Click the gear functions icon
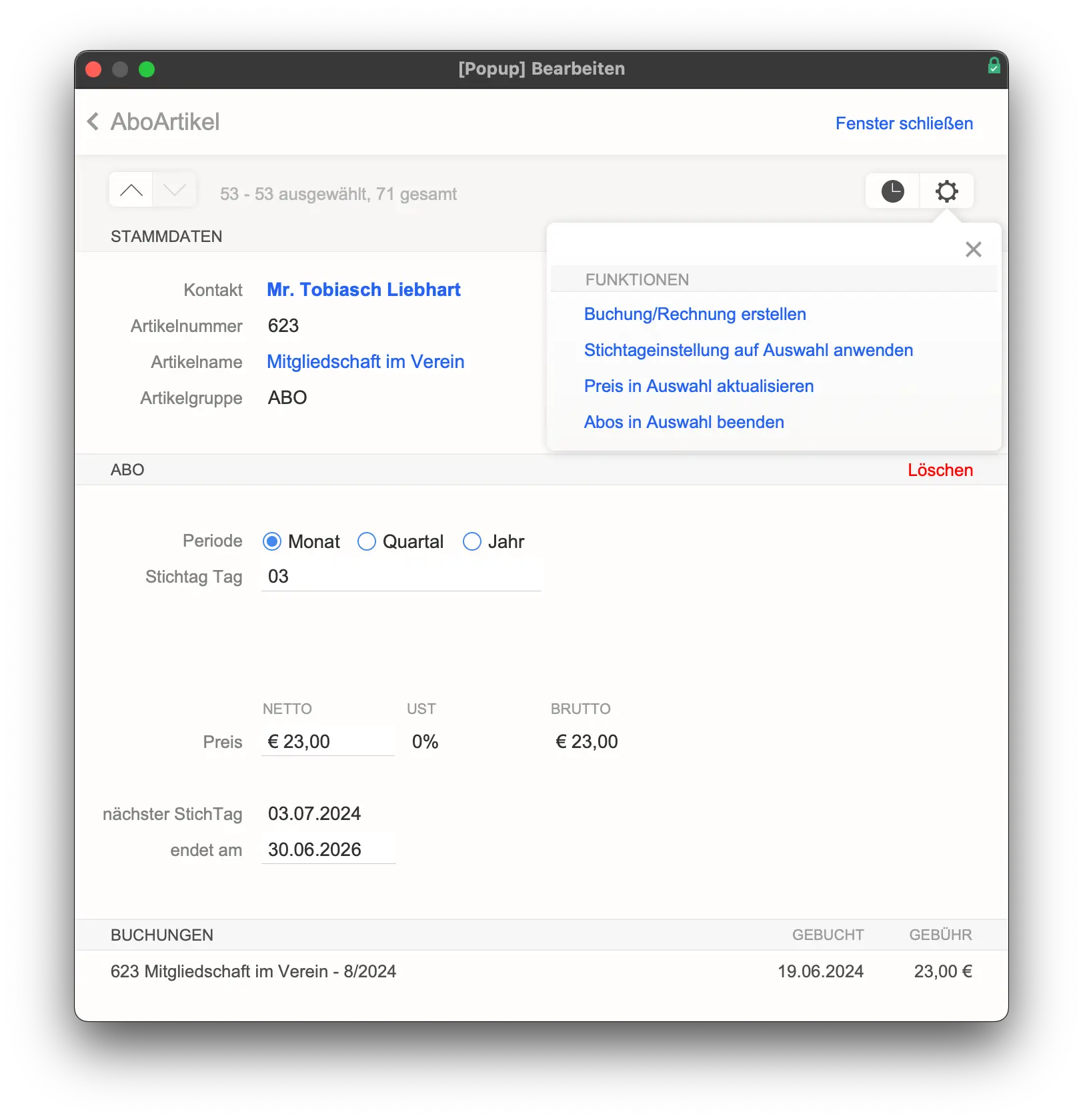1083x1120 pixels. 946,191
